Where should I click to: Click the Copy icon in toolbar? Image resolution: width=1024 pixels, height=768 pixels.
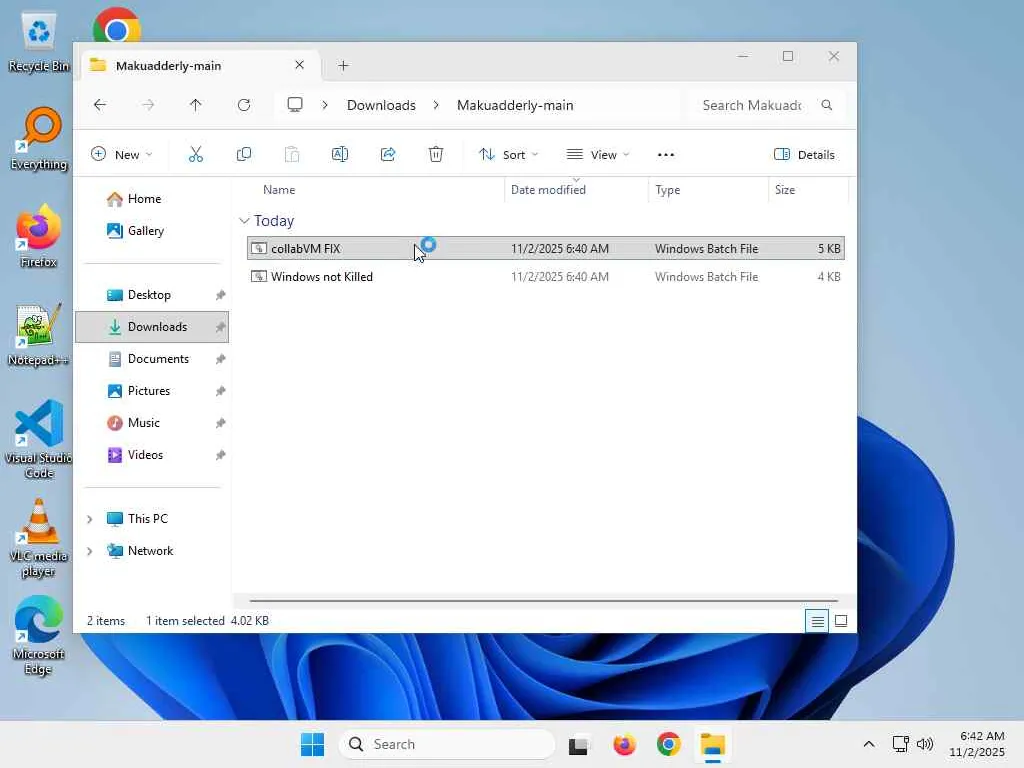point(244,154)
